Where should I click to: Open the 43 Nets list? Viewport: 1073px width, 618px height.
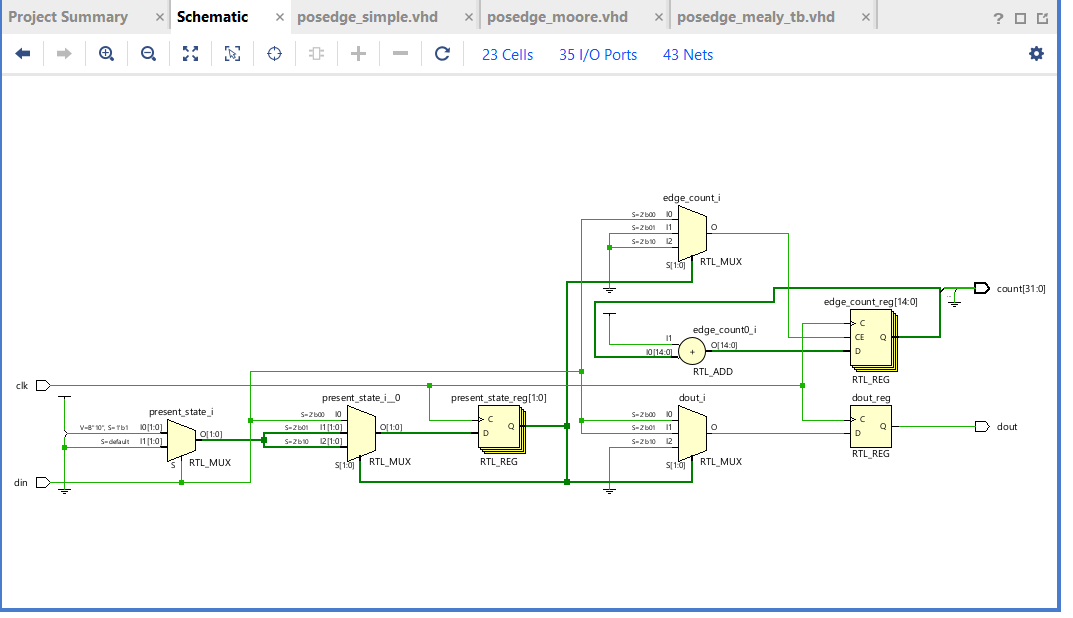pyautogui.click(x=687, y=54)
